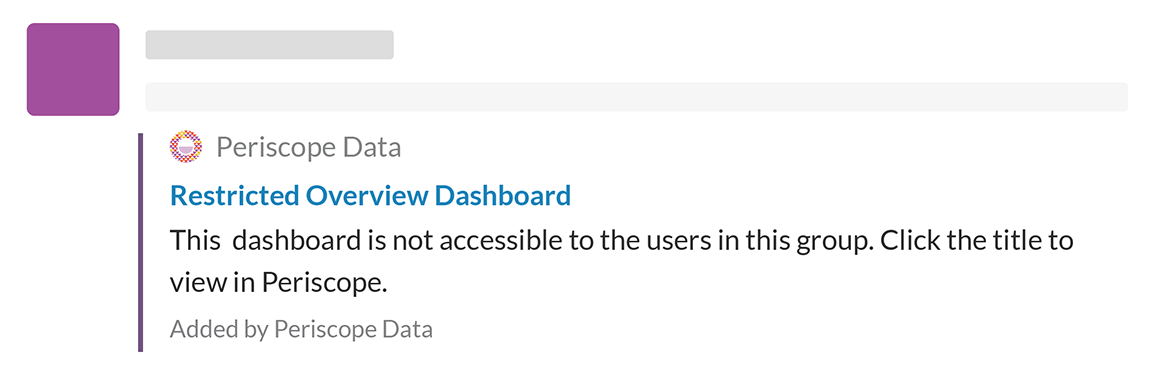Select the blurred username placeholder bar
The width and height of the screenshot is (1172, 366).
click(x=270, y=44)
